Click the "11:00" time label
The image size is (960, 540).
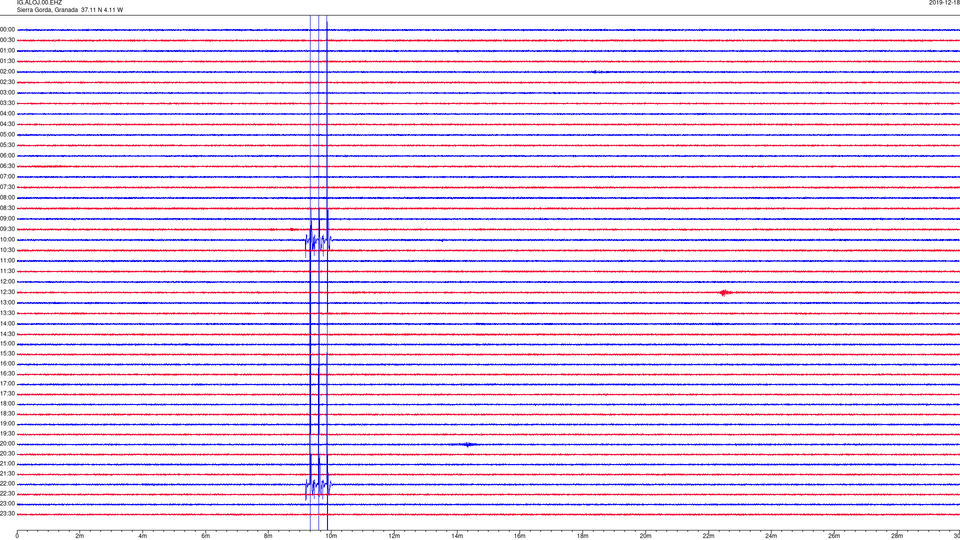[x=7, y=261]
